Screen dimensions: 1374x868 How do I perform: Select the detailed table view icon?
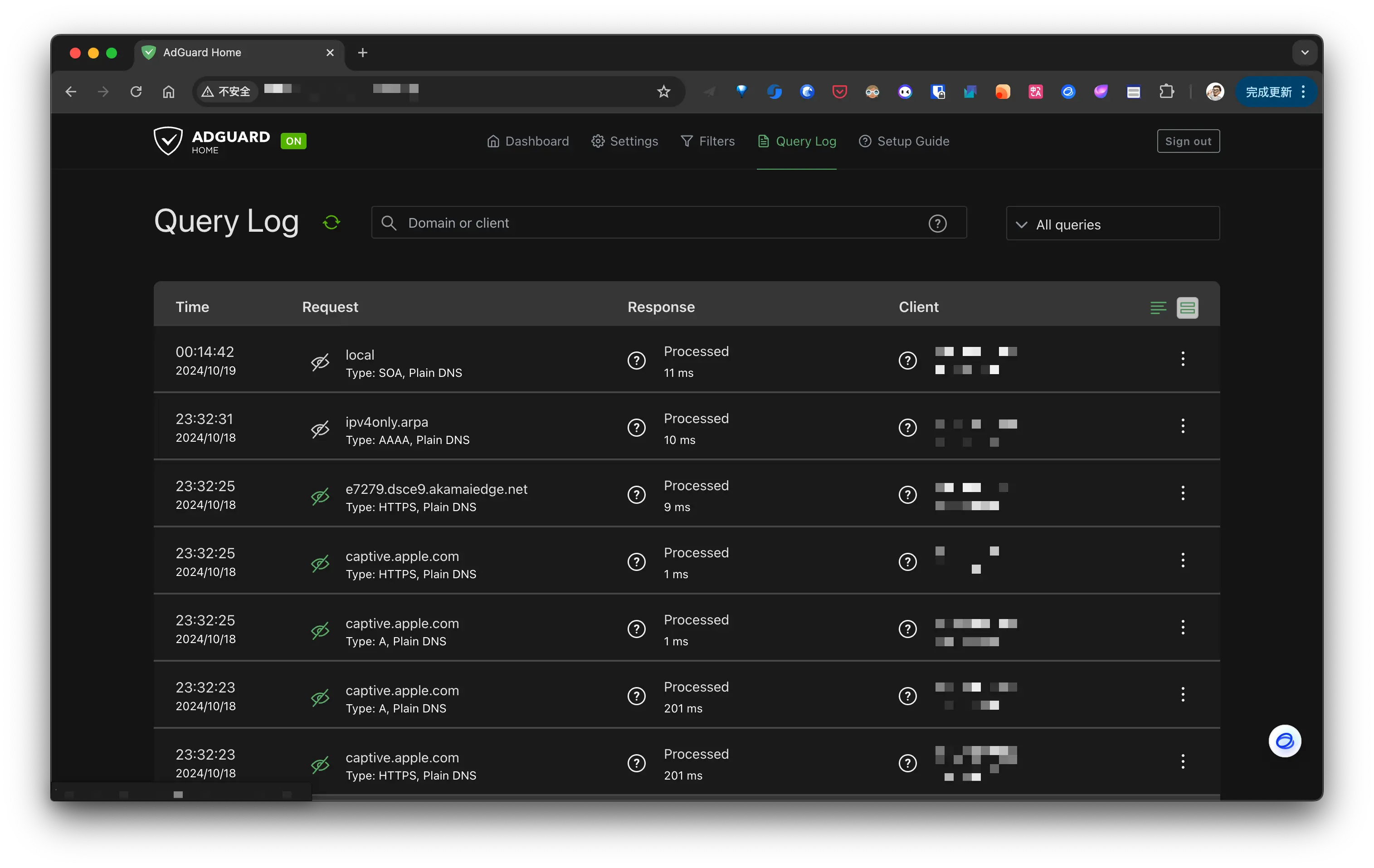1187,307
